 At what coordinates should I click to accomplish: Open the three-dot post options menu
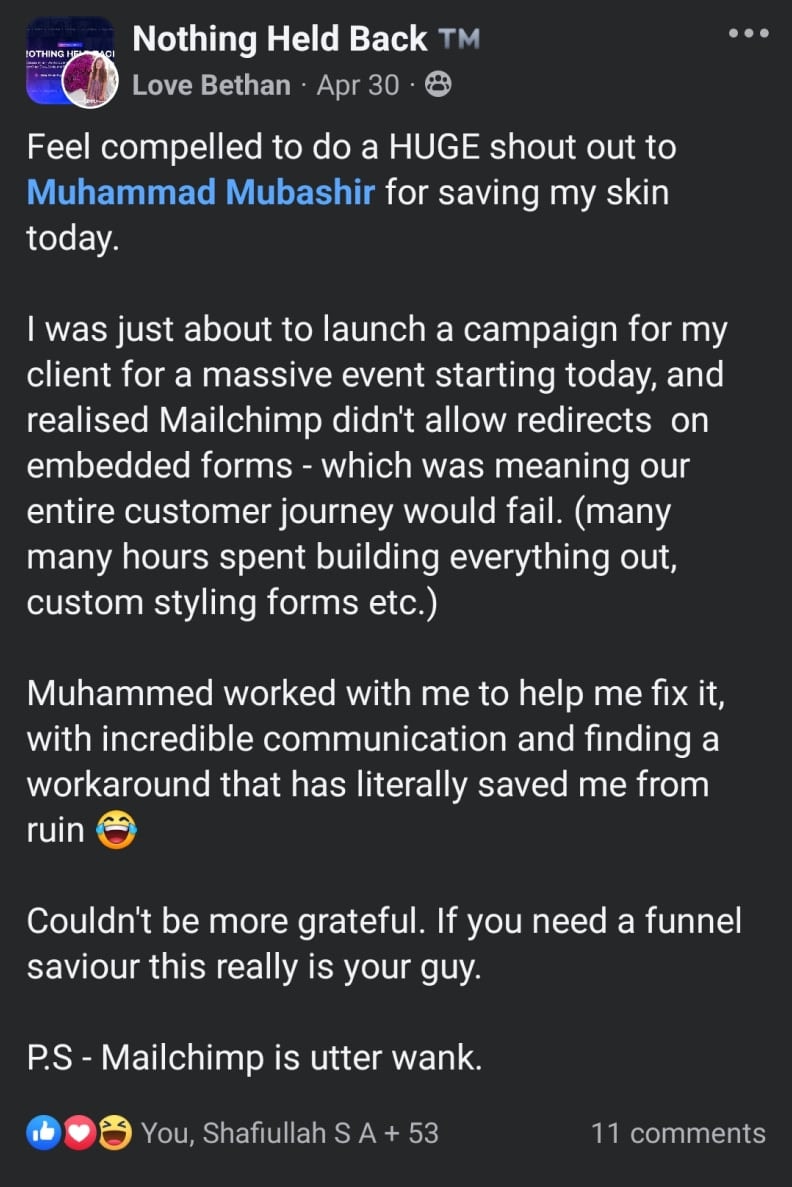pos(749,33)
